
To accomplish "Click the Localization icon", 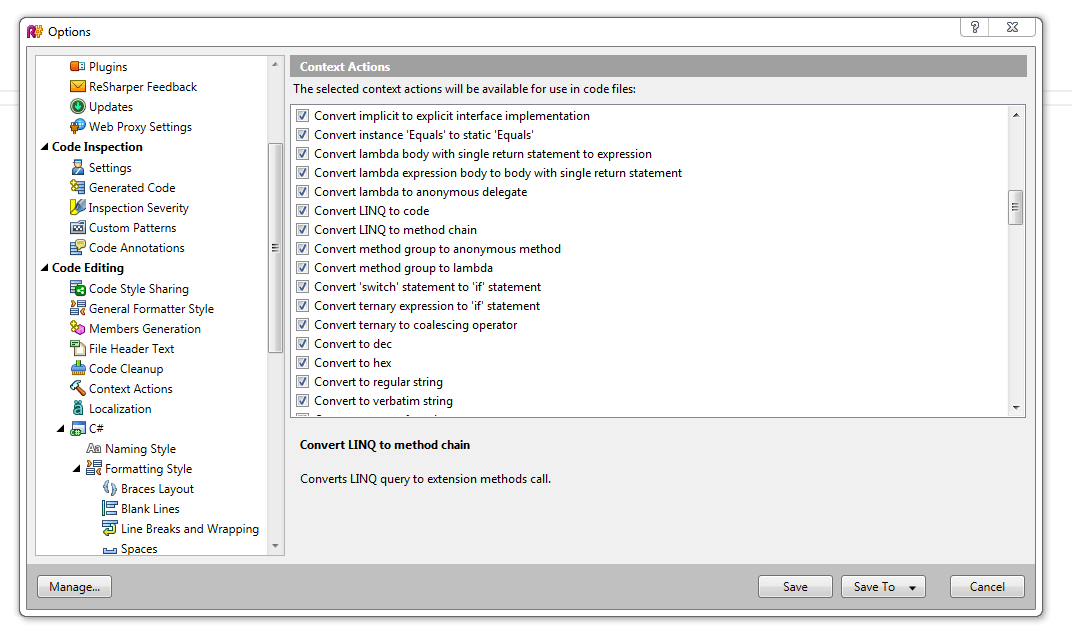I will click(x=77, y=408).
